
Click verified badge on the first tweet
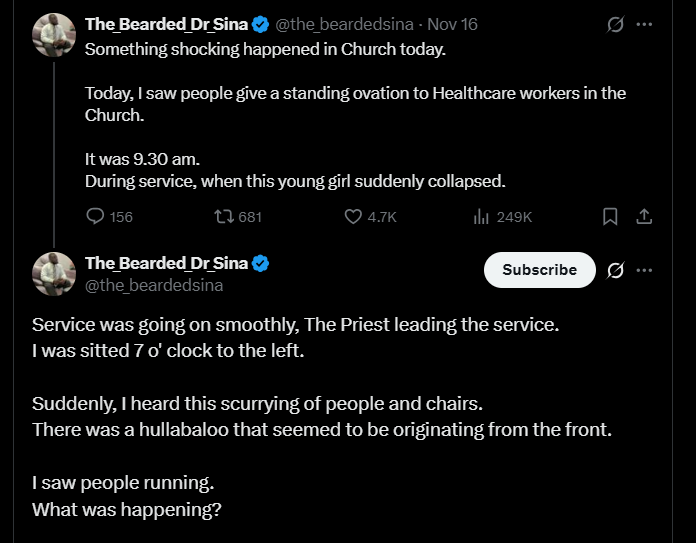(x=261, y=24)
